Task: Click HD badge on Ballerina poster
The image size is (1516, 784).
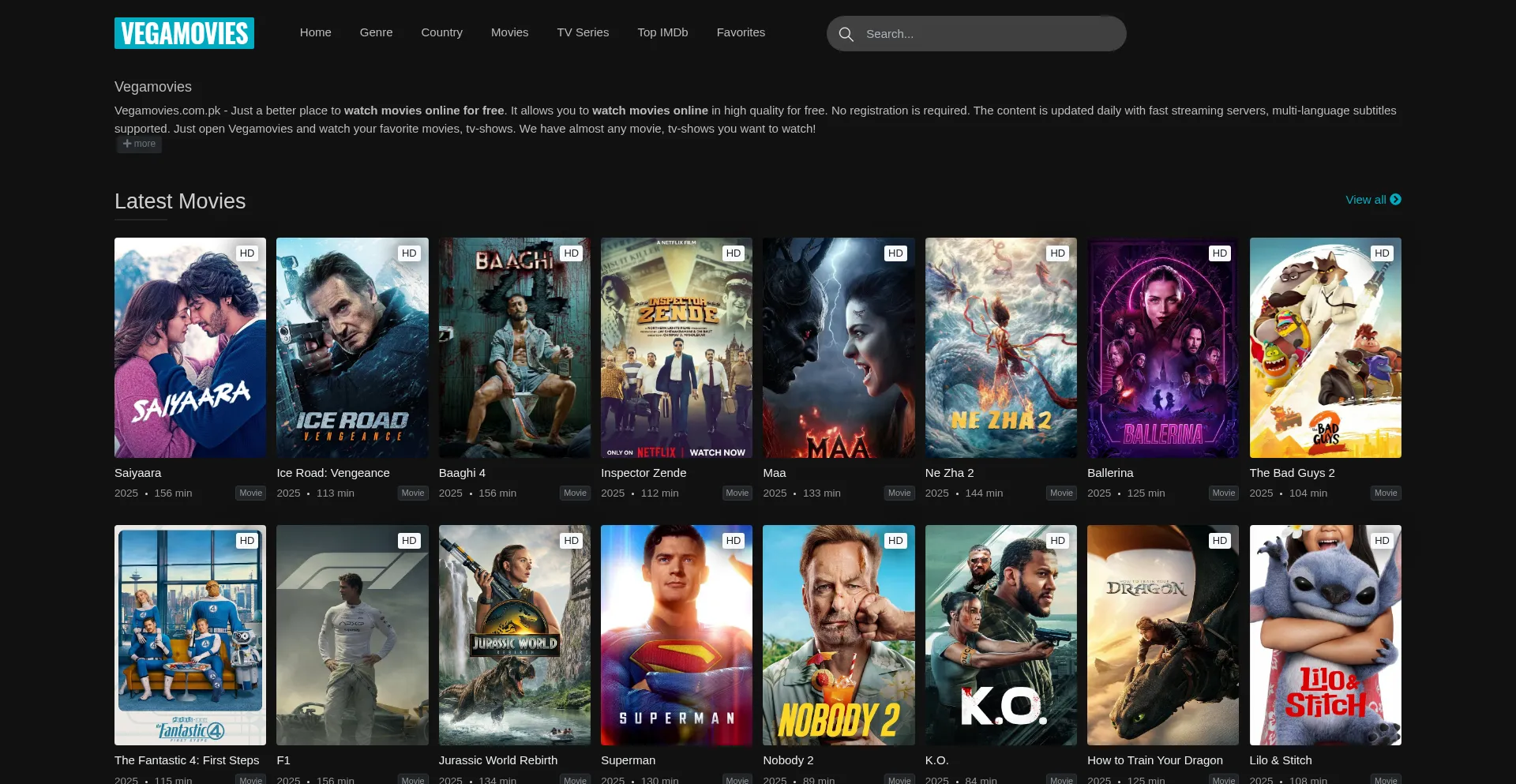Action: tap(1219, 253)
